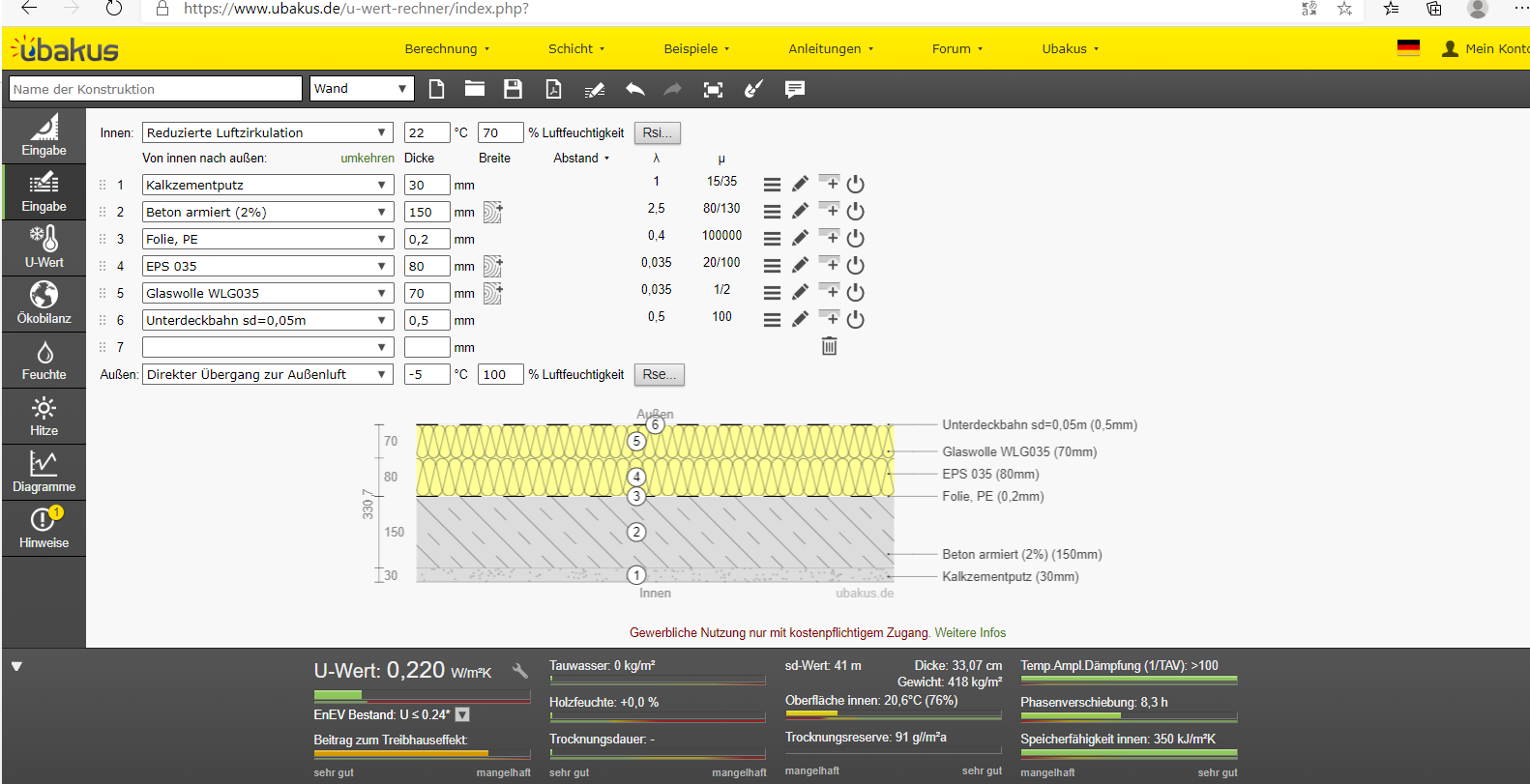Click the Rsi... button
This screenshot has width=1530, height=784.
(x=657, y=132)
